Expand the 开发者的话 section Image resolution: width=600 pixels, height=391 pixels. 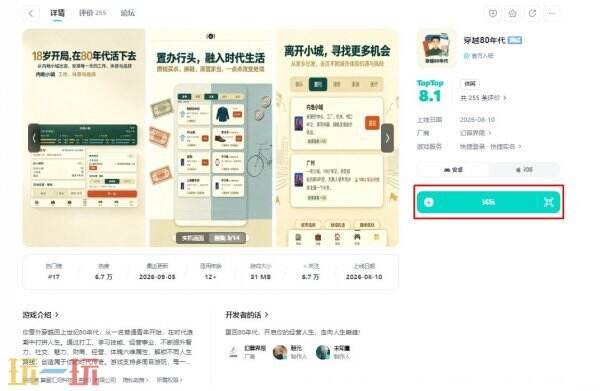pyautogui.click(x=247, y=315)
